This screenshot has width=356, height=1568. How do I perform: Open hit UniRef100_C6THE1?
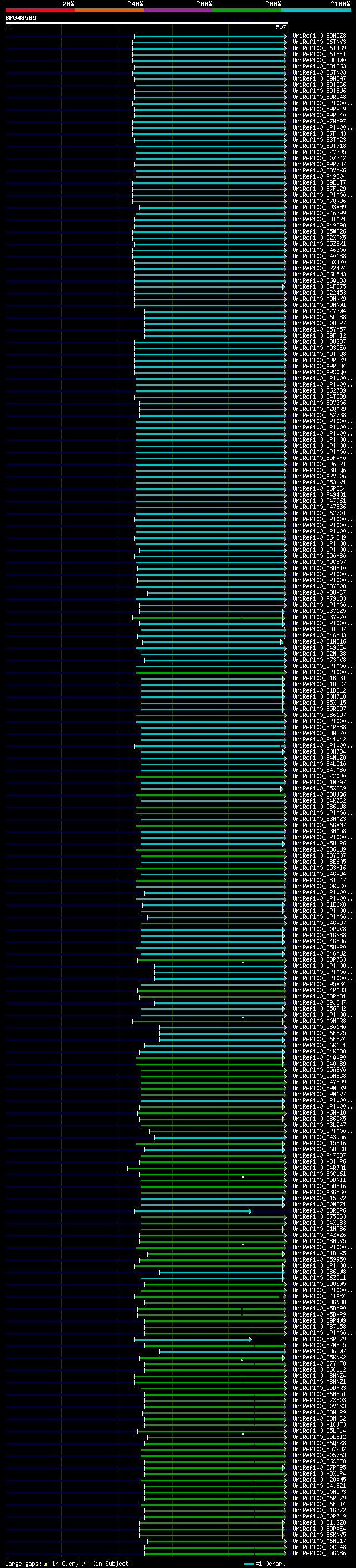coord(319,54)
